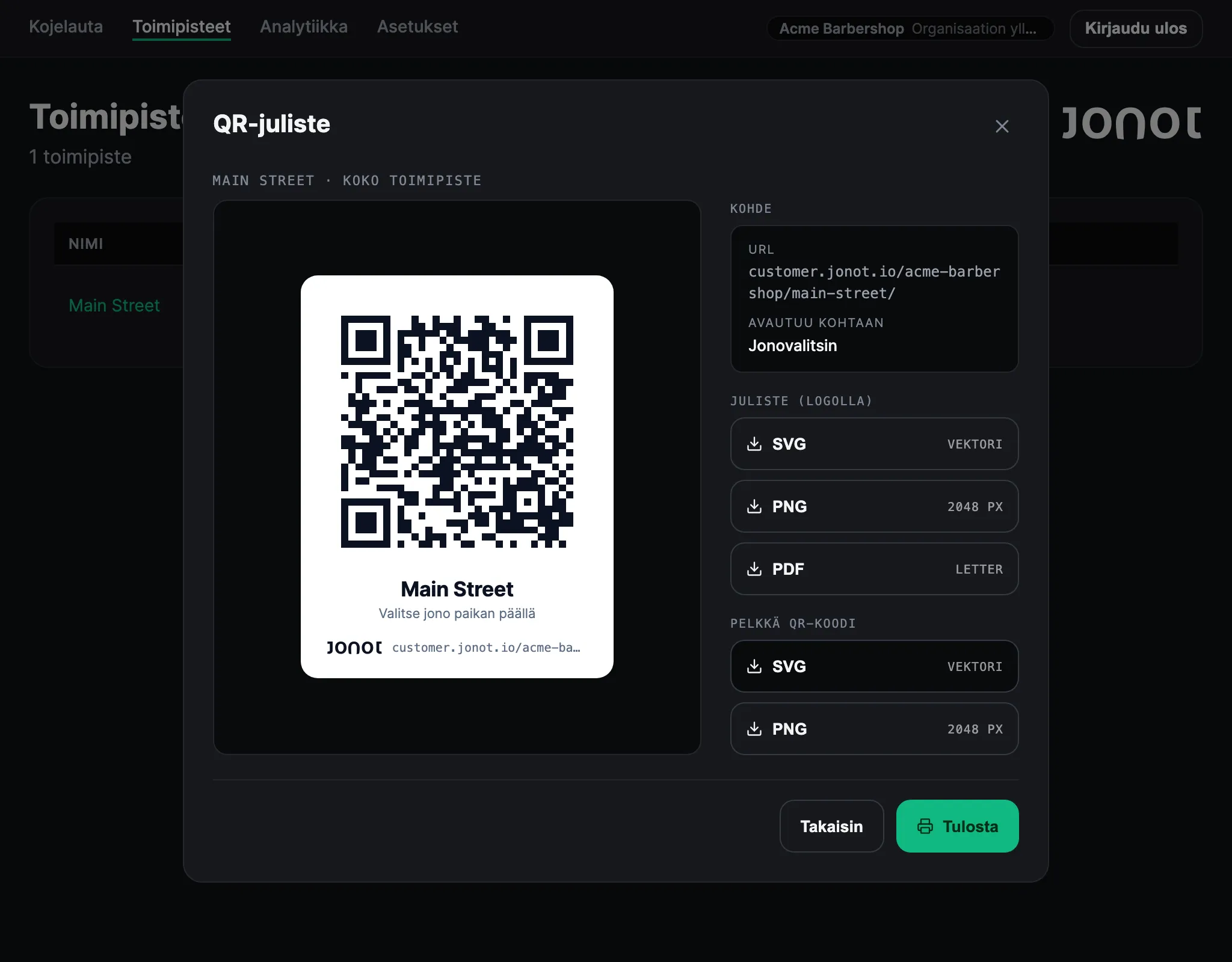1232x962 pixels.
Task: Go to the Asetukset tab
Action: pos(417,26)
